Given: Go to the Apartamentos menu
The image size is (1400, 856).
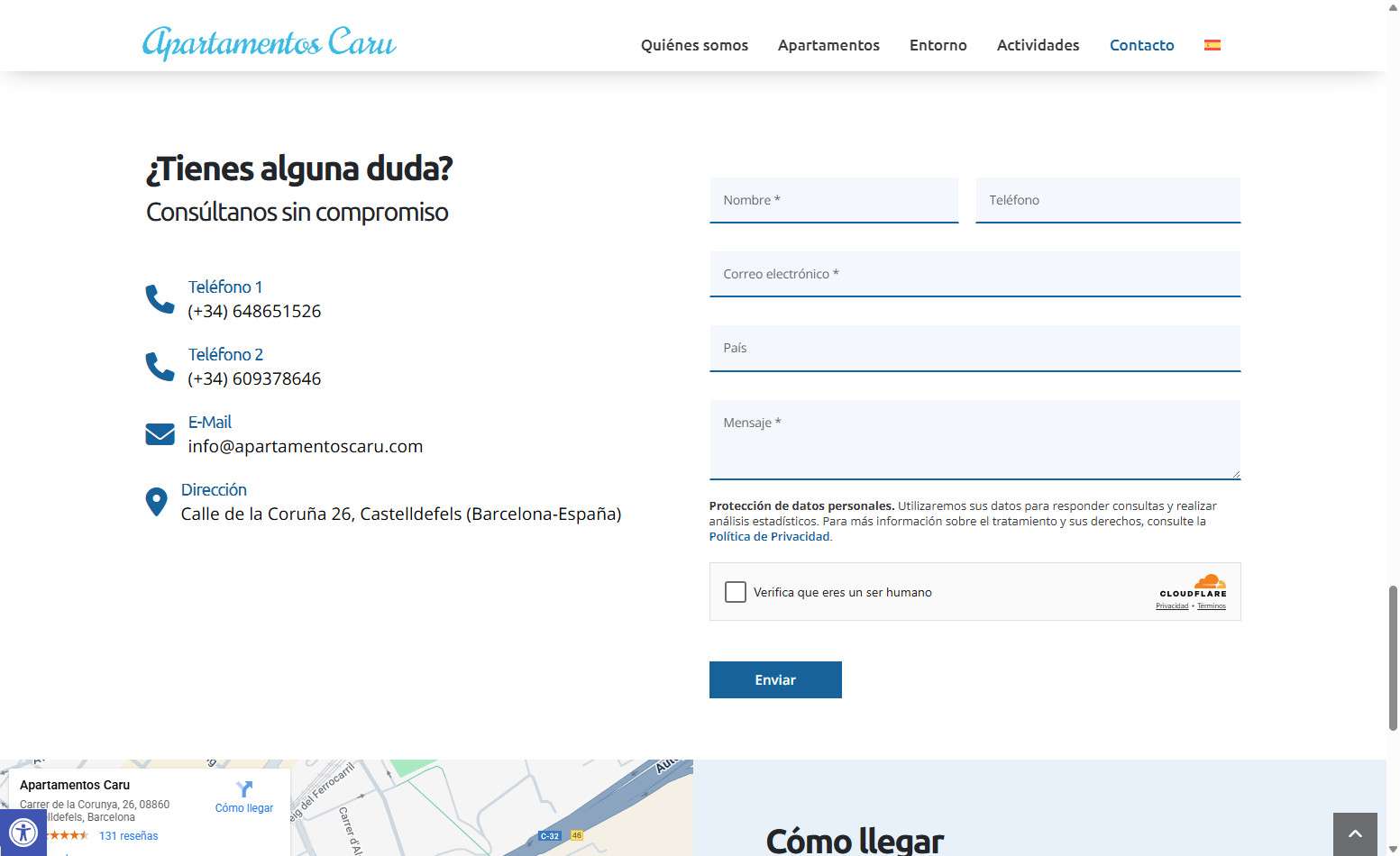Looking at the screenshot, I should click(828, 45).
